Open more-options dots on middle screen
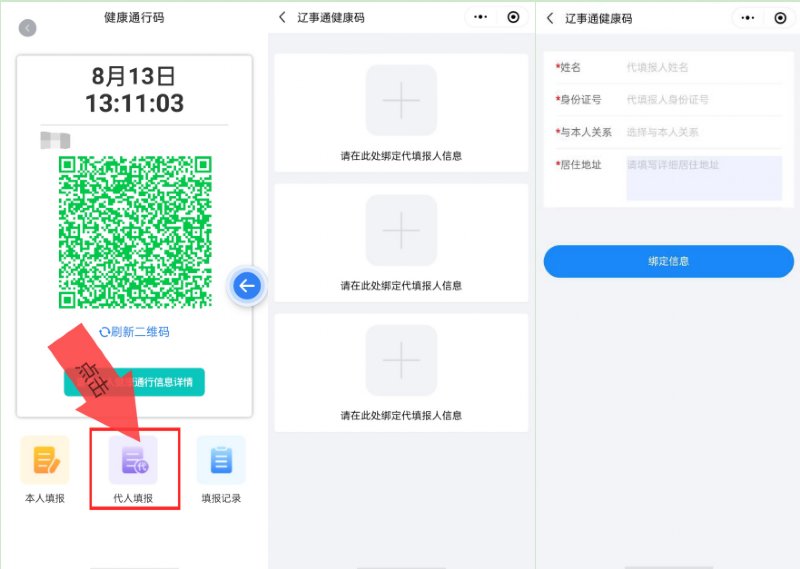Screen dimensions: 800x569 click(x=480, y=17)
